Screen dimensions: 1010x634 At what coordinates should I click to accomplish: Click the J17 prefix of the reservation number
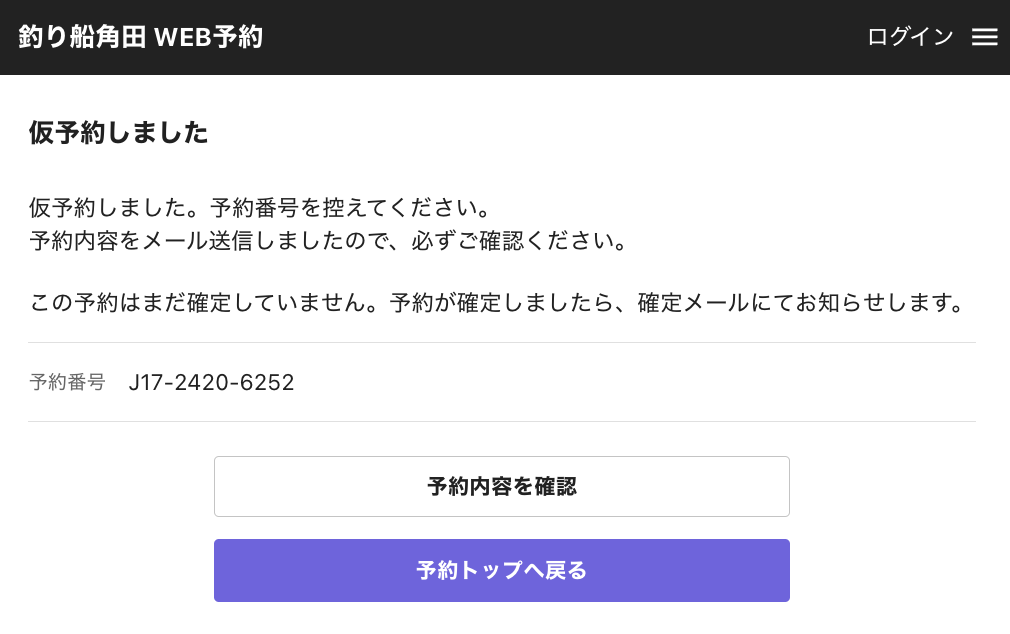[x=146, y=382]
